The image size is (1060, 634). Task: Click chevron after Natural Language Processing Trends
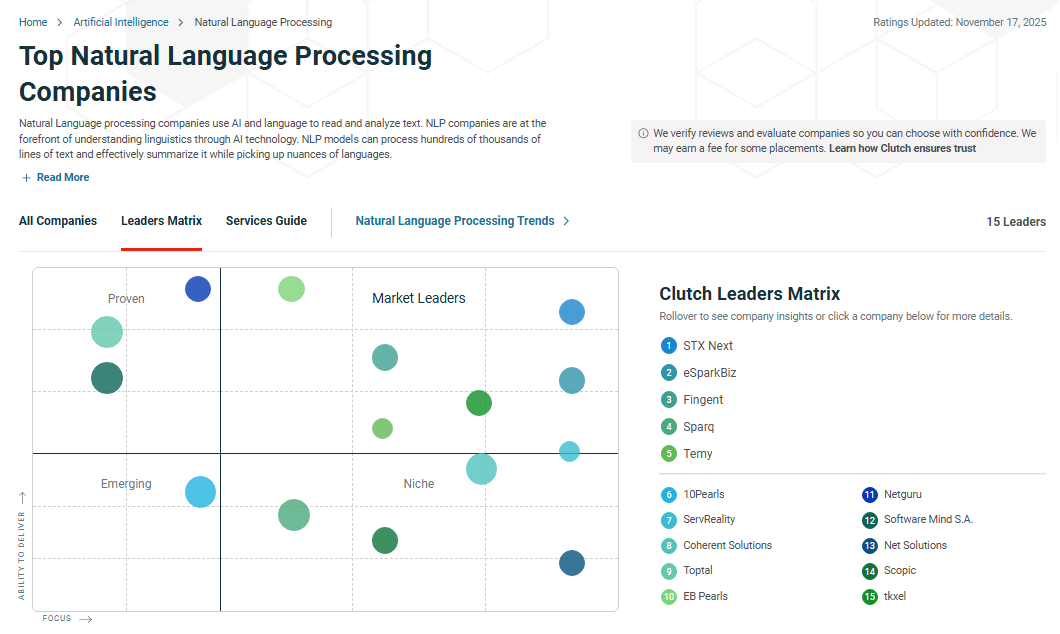click(567, 221)
